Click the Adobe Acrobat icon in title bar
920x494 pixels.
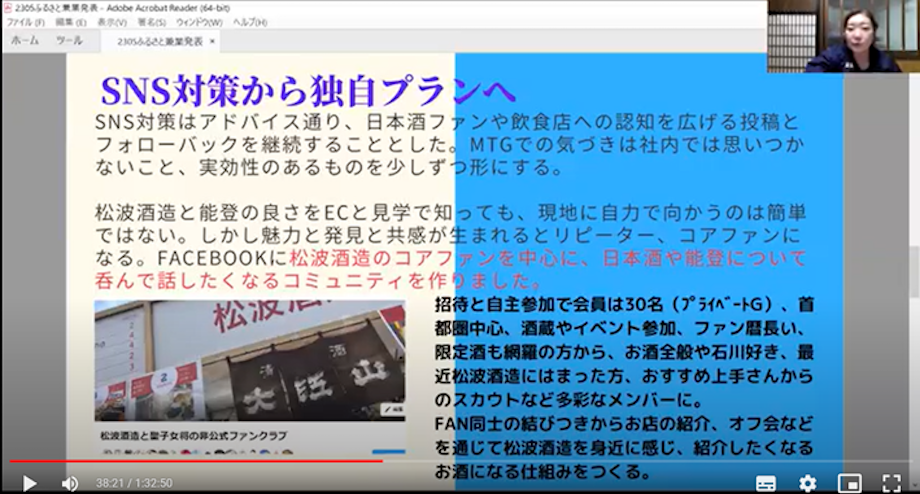[x=8, y=8]
